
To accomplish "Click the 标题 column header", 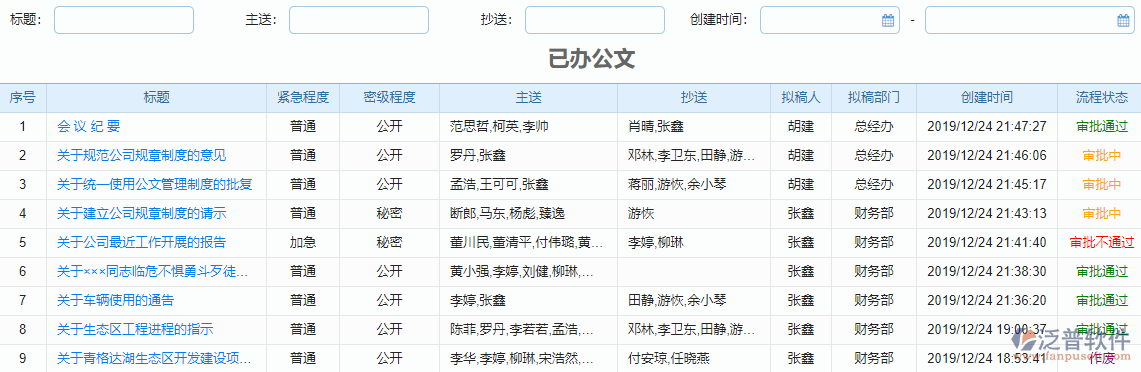I will click(x=156, y=98).
